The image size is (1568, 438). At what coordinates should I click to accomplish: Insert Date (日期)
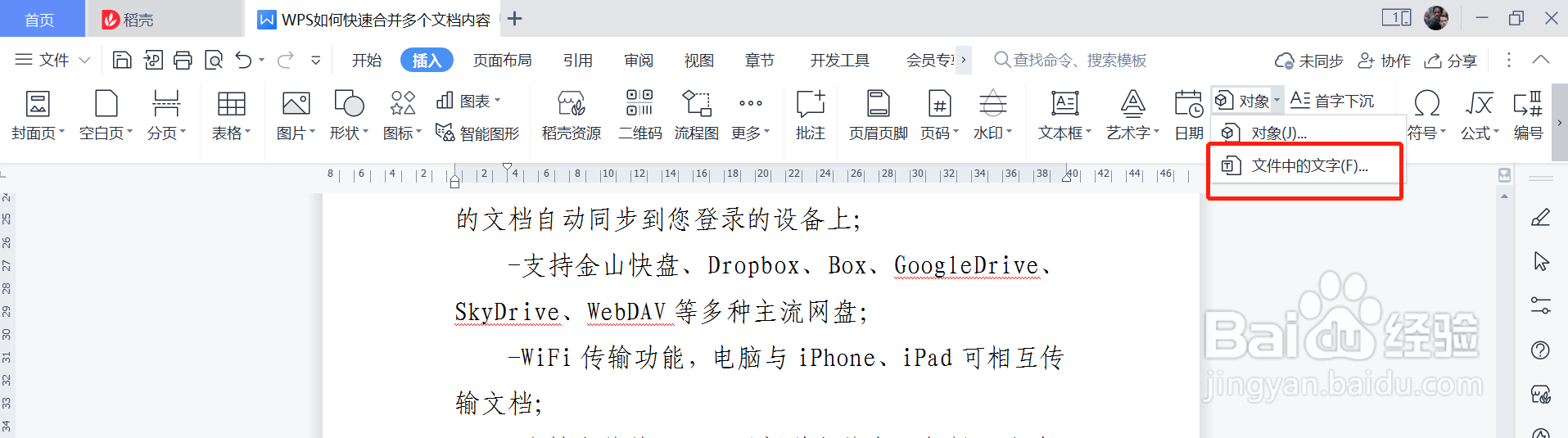(x=1189, y=115)
